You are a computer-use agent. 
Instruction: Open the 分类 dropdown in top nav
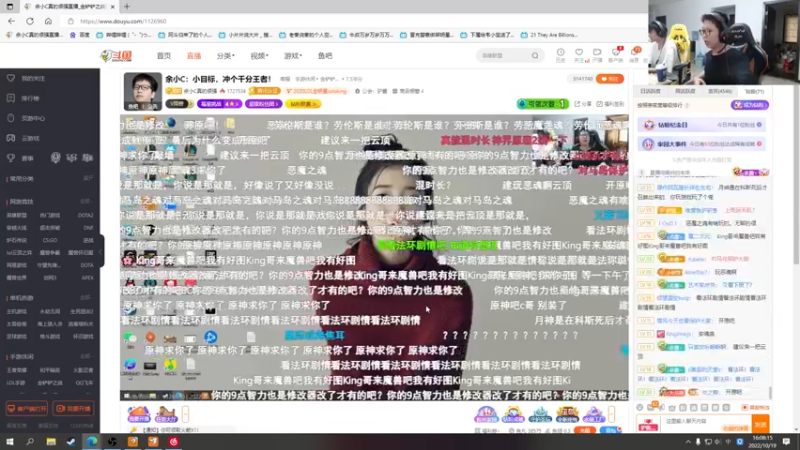225,56
